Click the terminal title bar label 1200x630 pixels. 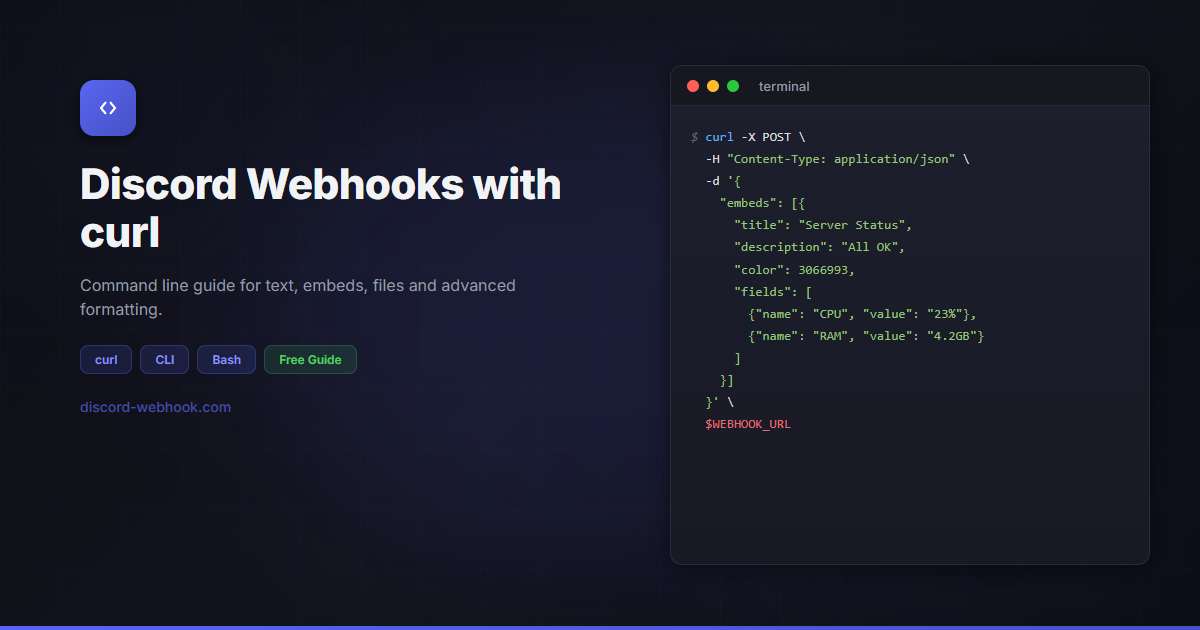click(784, 86)
